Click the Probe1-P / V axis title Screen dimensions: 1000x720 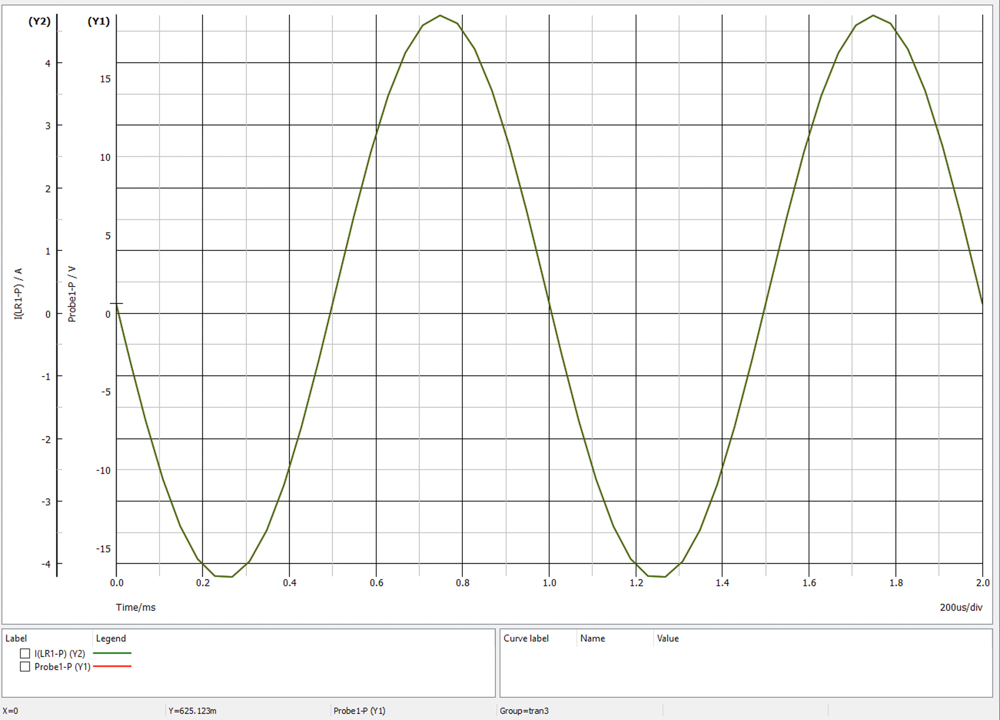72,294
